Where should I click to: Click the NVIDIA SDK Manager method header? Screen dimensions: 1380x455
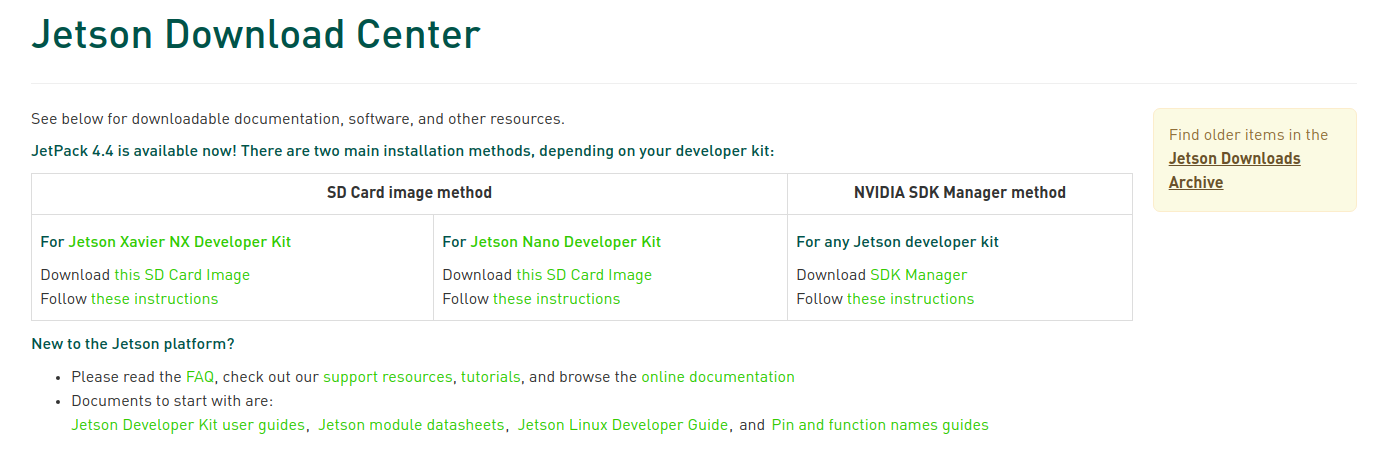tap(960, 193)
